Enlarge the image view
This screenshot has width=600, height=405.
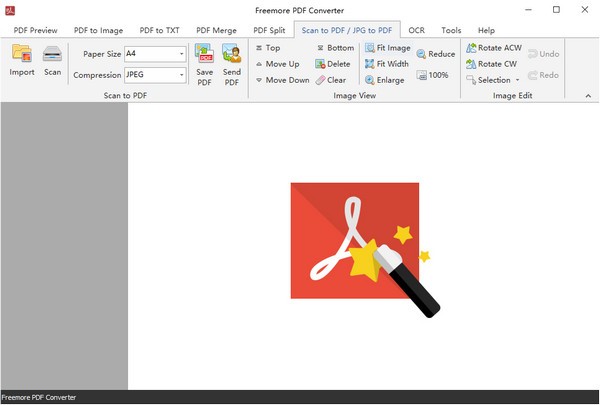tap(385, 80)
